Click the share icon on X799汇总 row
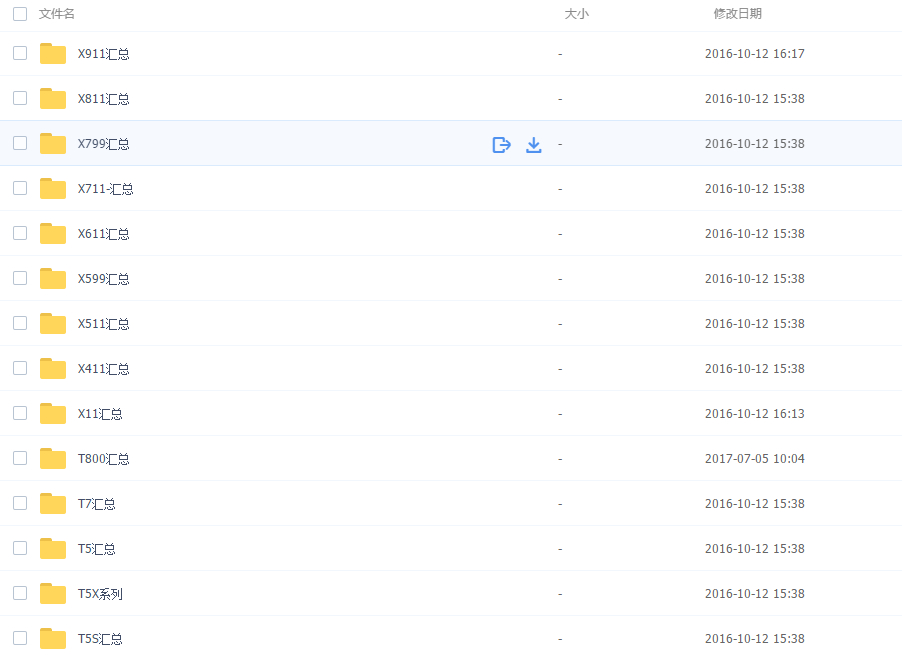Screen dimensions: 902x655 [502, 144]
